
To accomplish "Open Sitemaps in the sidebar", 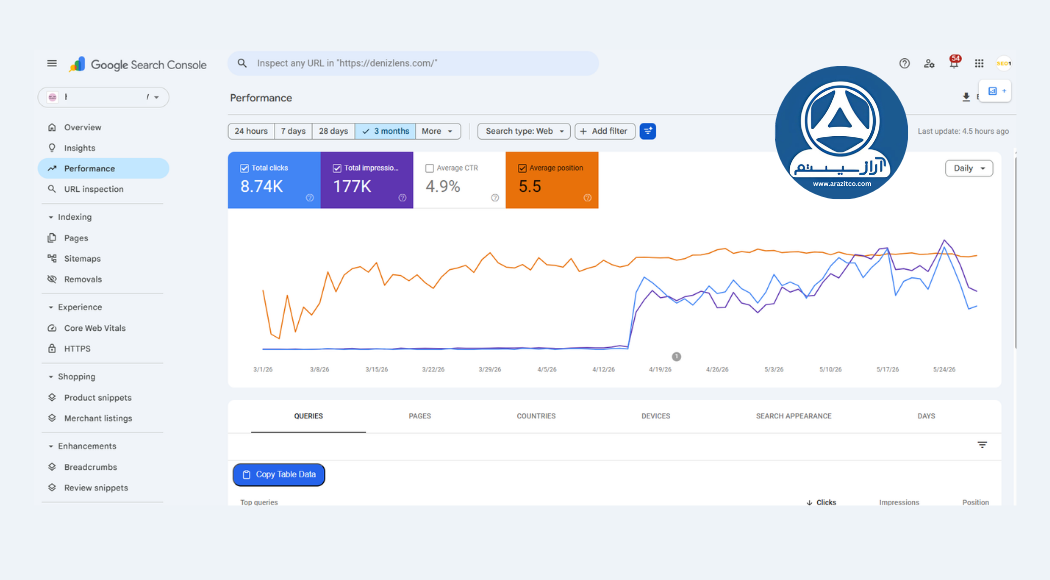I will coord(103,259).
